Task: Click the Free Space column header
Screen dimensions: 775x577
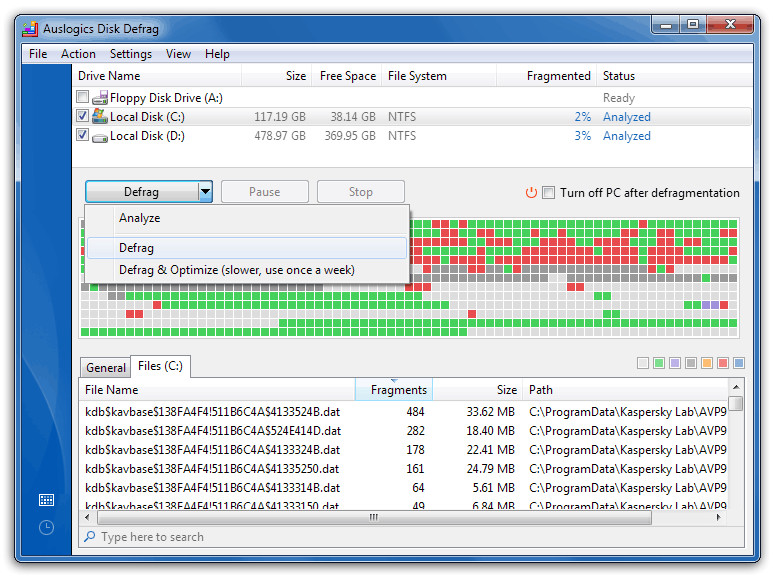Action: [x=347, y=76]
